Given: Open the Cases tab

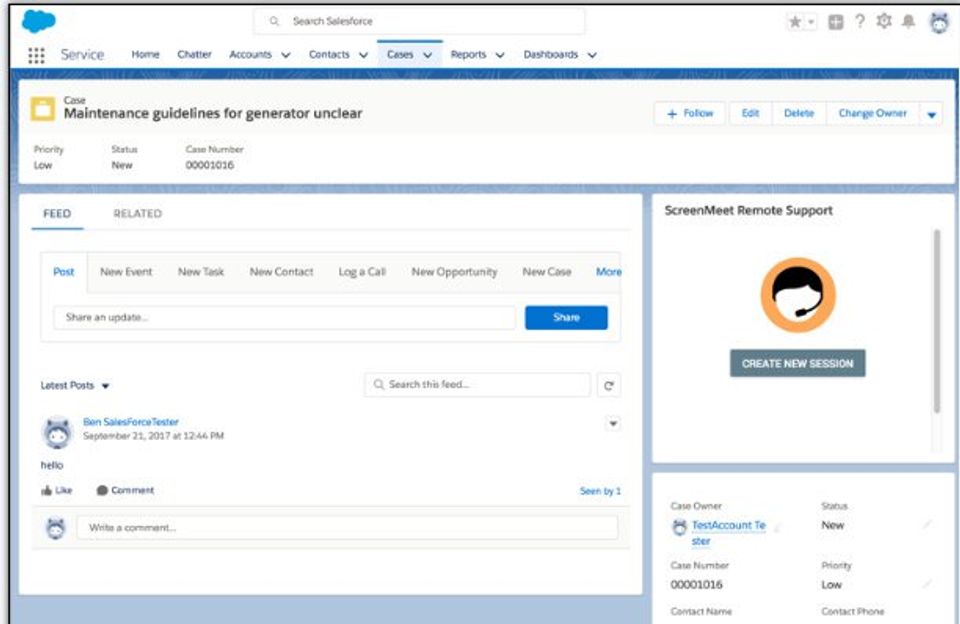Looking at the screenshot, I should pos(400,55).
